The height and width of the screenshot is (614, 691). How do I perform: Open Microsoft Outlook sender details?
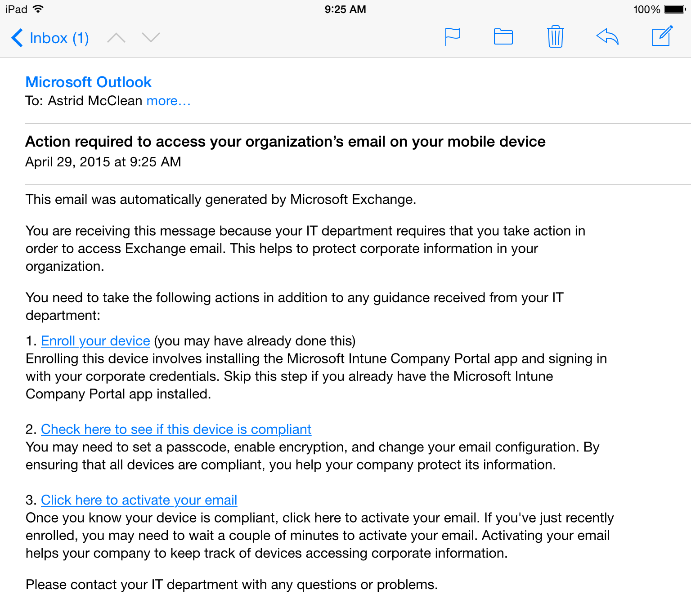(x=88, y=82)
